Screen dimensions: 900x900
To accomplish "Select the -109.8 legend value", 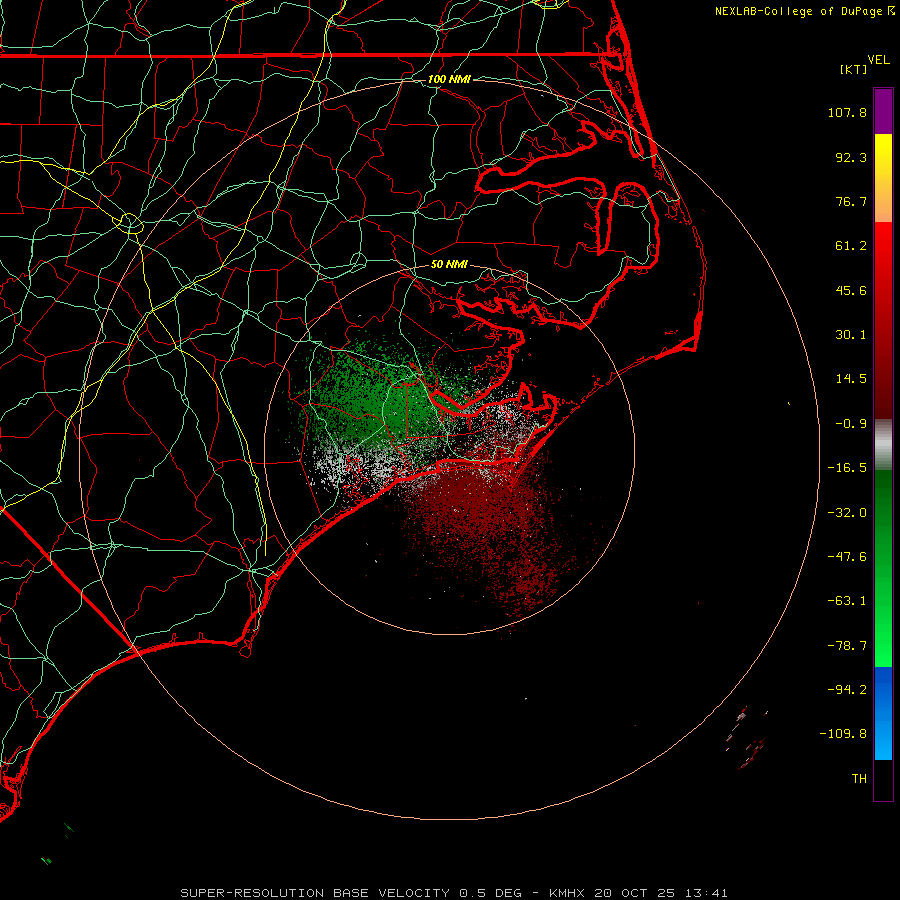I will pyautogui.click(x=843, y=734).
